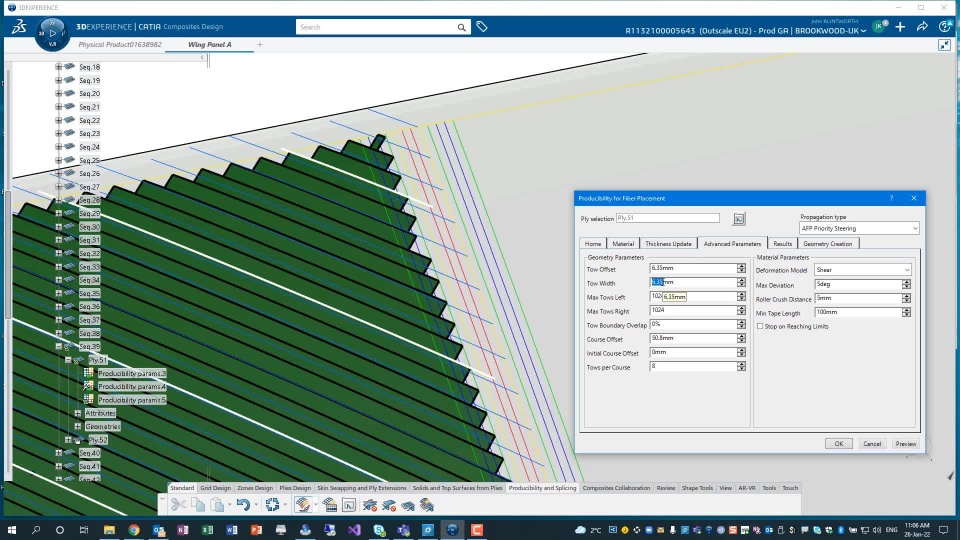Click the Paste icon in toolbar
The image size is (960, 540).
click(217, 504)
